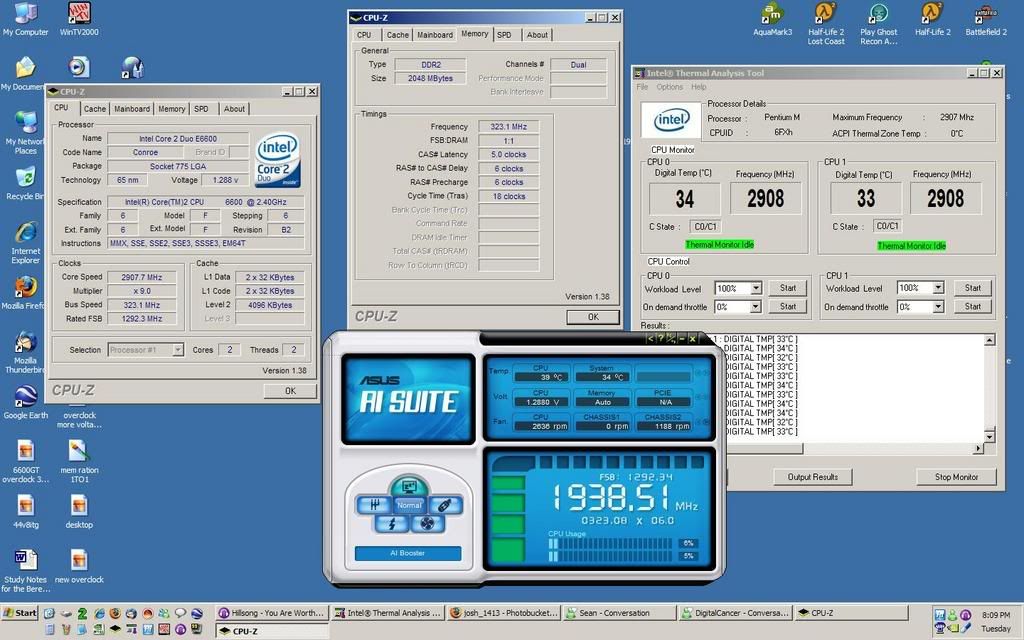Click the Stop Monitor button
The image size is (1024, 640).
(956, 477)
